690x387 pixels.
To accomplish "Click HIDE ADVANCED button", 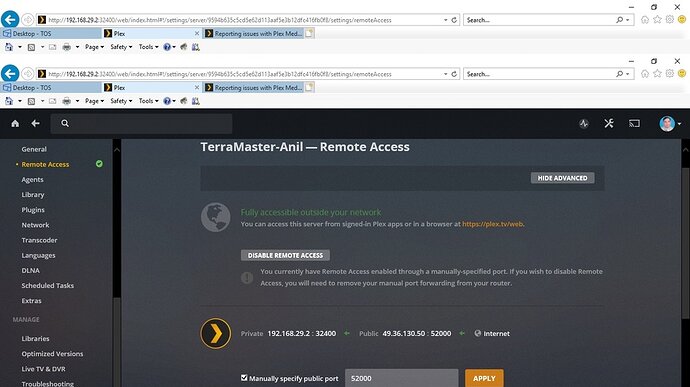I will tap(562, 178).
